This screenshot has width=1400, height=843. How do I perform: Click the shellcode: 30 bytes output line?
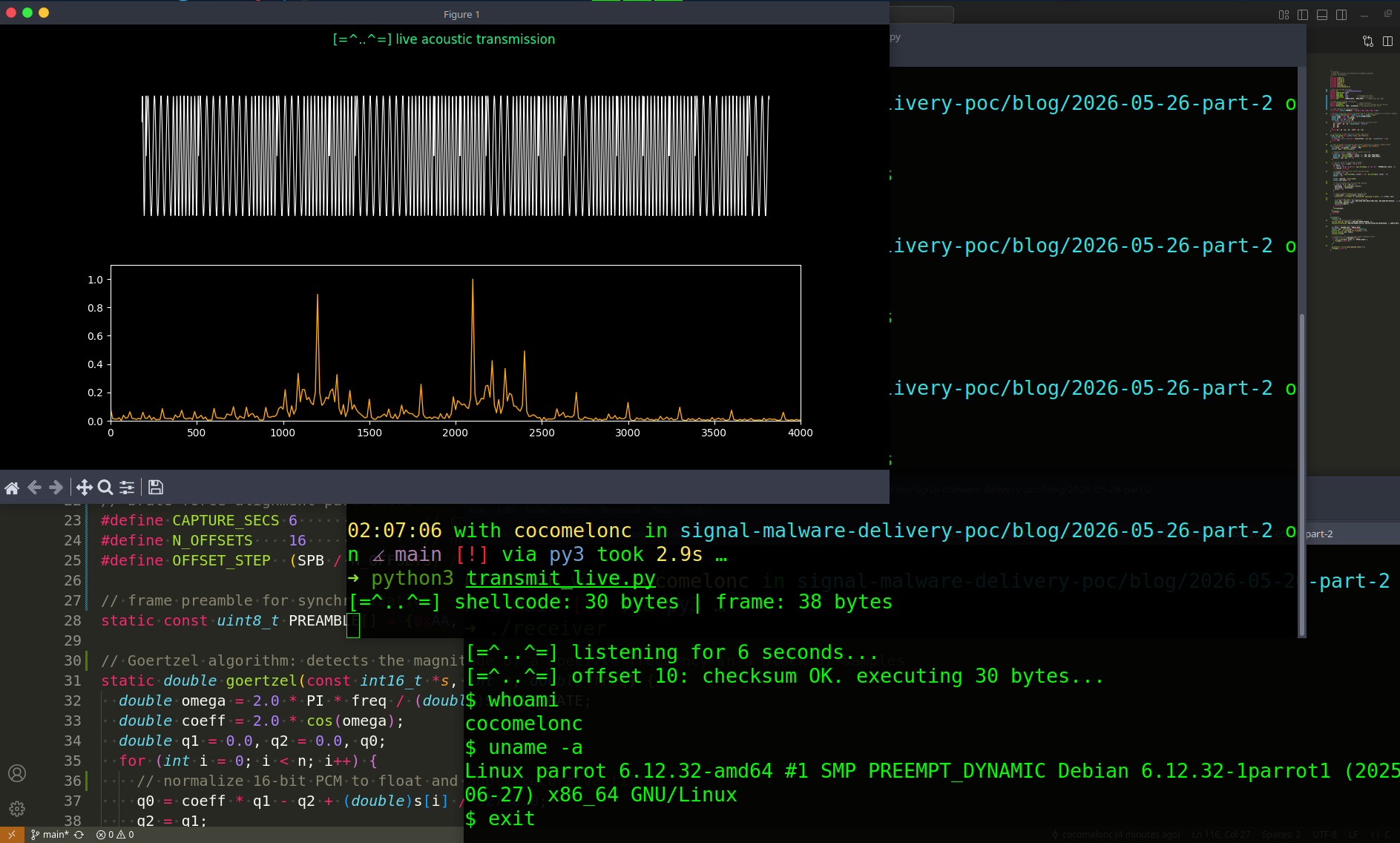click(620, 602)
